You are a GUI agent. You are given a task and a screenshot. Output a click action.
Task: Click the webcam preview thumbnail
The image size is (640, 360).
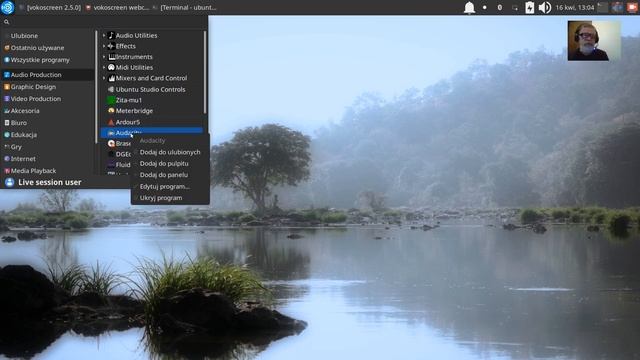tap(594, 41)
